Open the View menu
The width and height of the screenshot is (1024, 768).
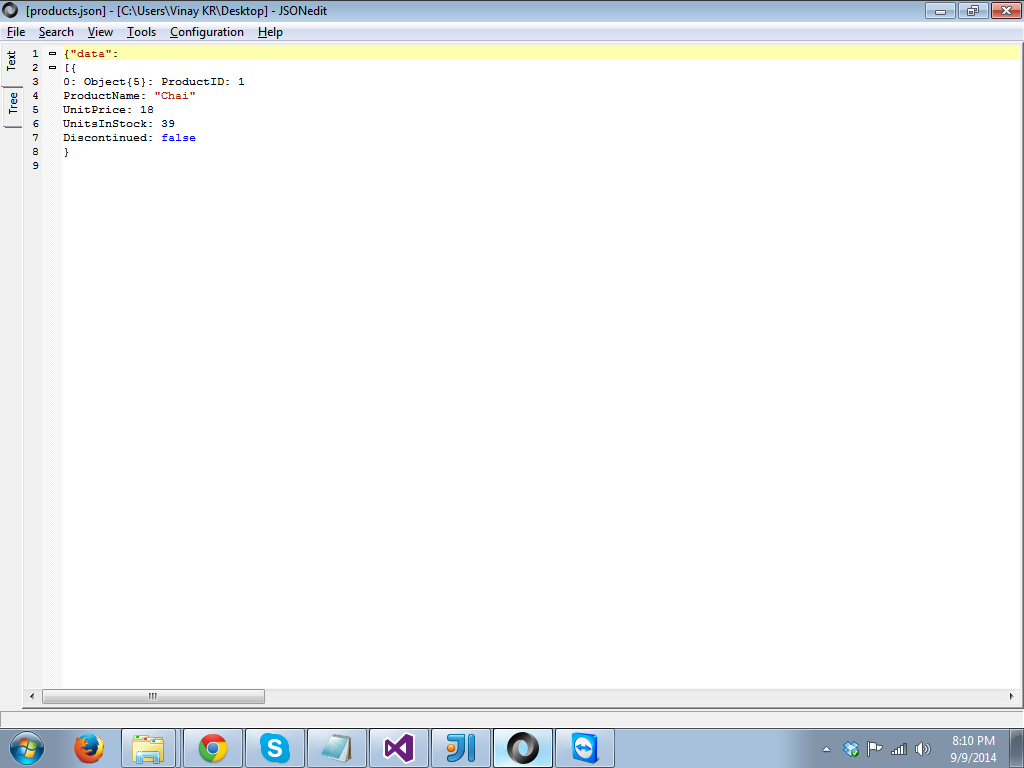click(100, 32)
